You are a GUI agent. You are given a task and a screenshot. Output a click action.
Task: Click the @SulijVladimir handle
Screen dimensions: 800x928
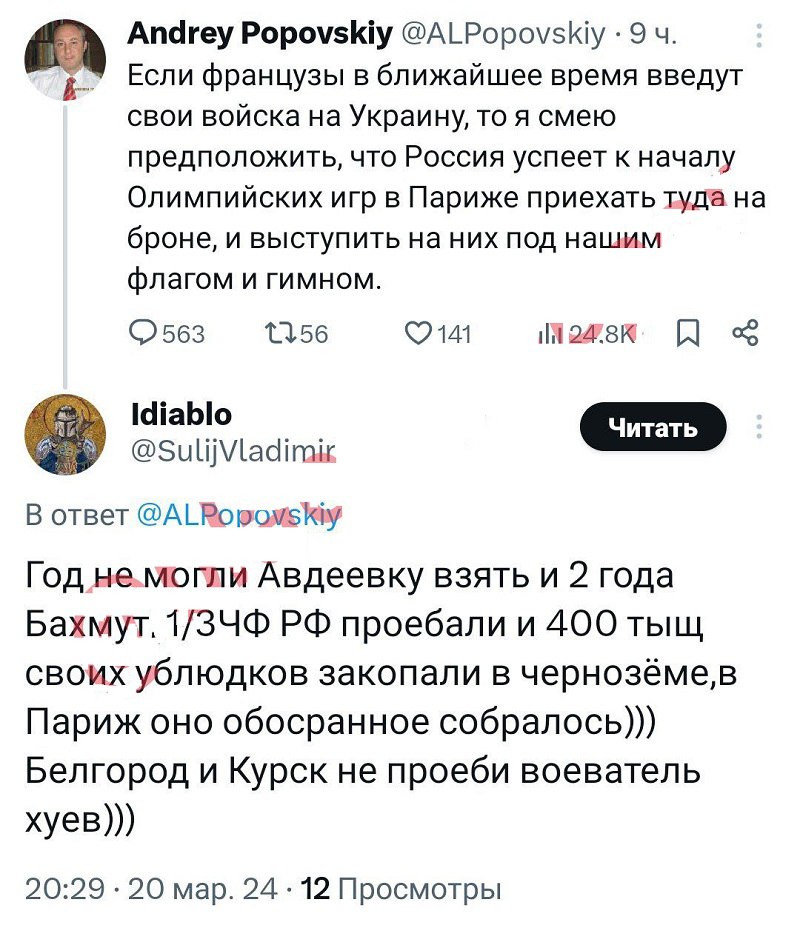point(233,449)
